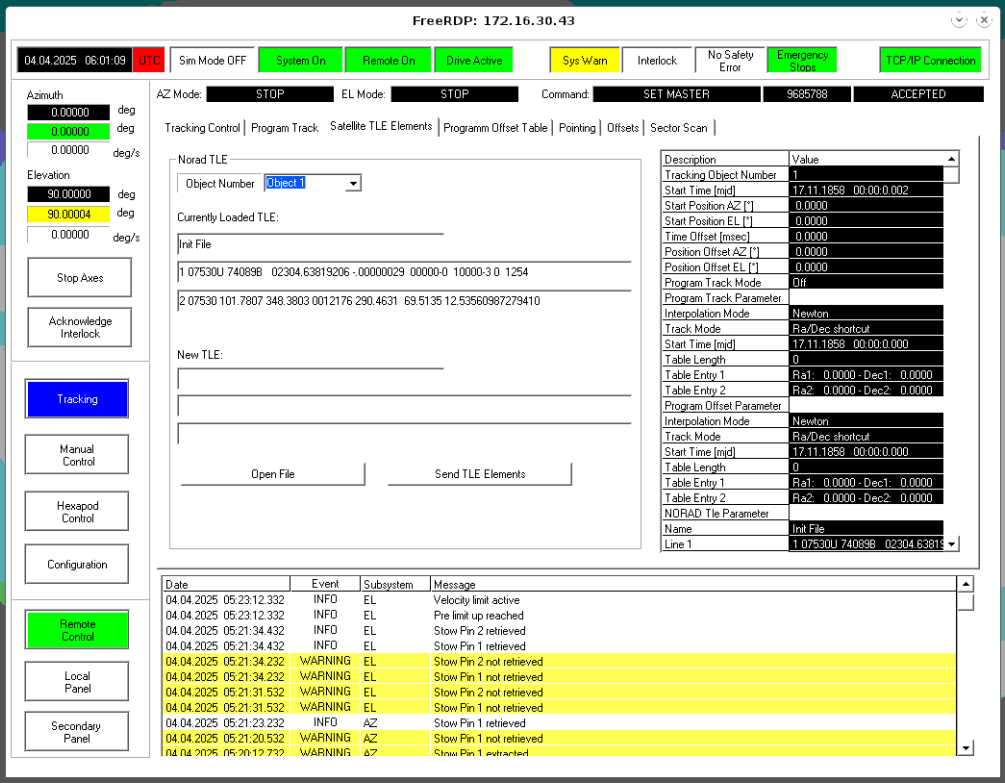
Task: Open the Configuration panel
Action: click(77, 564)
